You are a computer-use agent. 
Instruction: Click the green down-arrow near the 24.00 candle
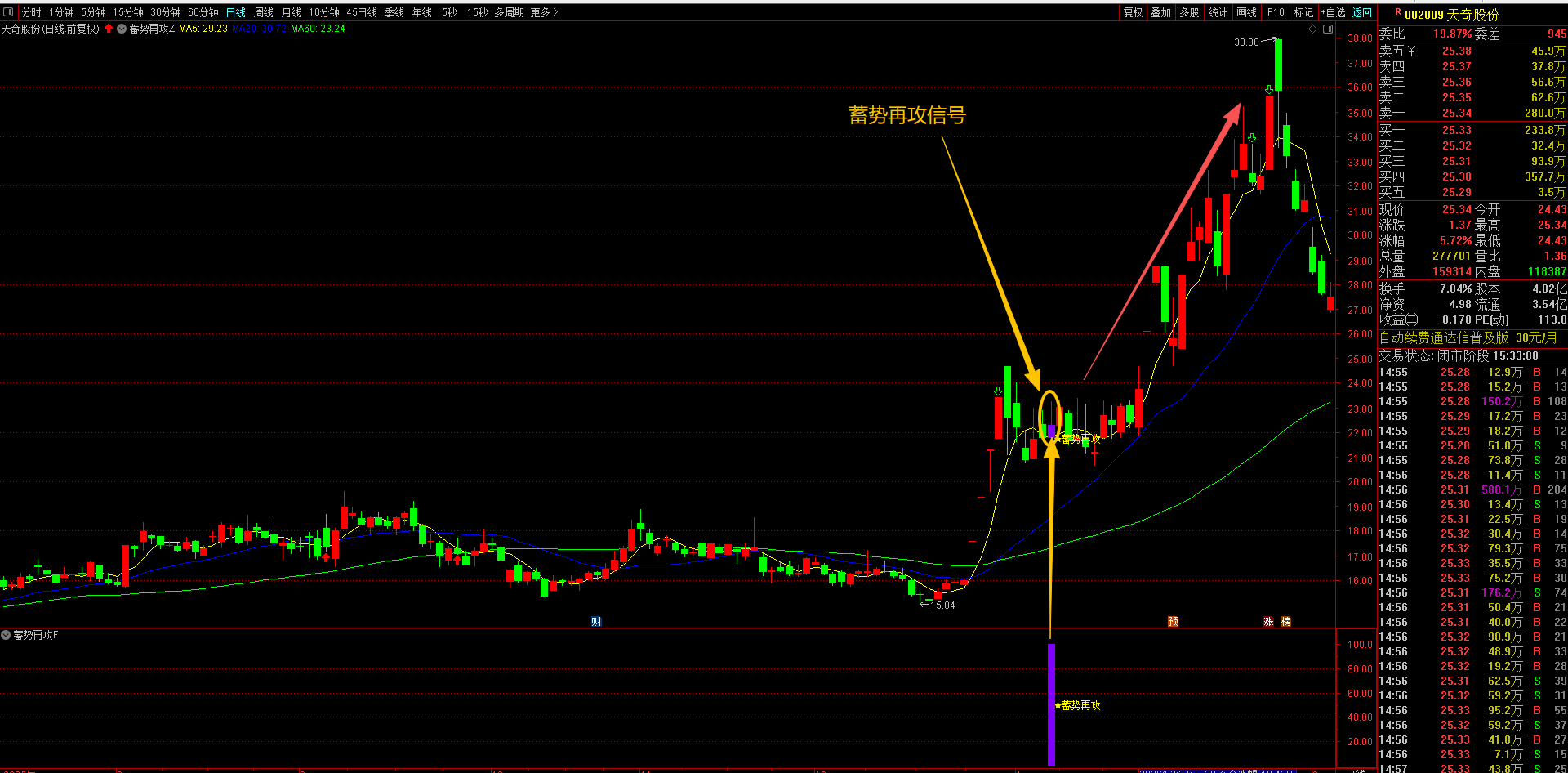pos(997,391)
